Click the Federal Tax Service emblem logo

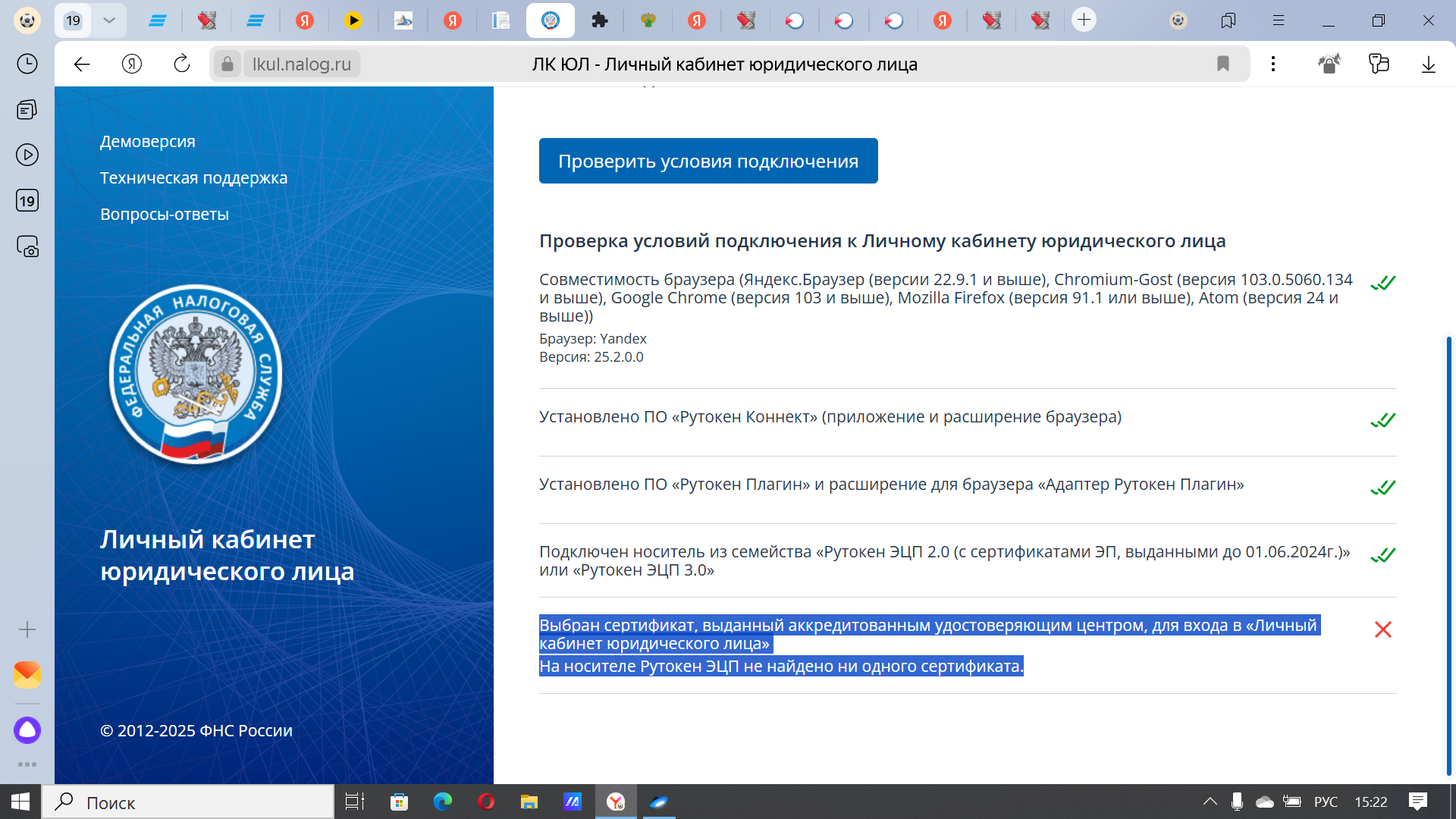(x=196, y=375)
